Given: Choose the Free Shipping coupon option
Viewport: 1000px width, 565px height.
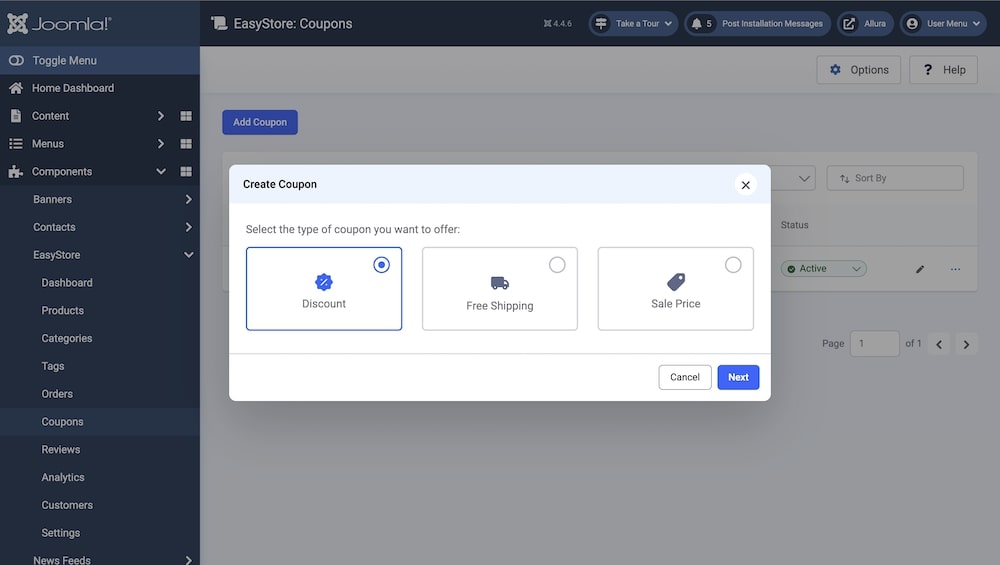Looking at the screenshot, I should click(500, 289).
